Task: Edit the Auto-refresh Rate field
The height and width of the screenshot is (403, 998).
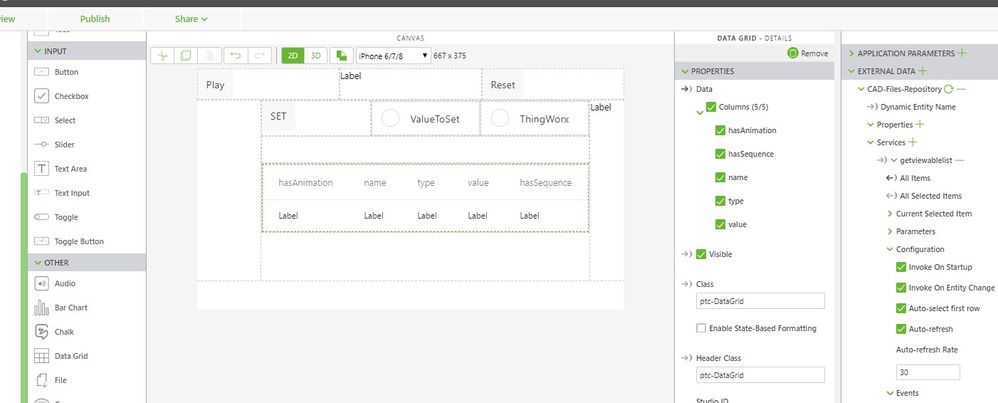Action: click(928, 372)
